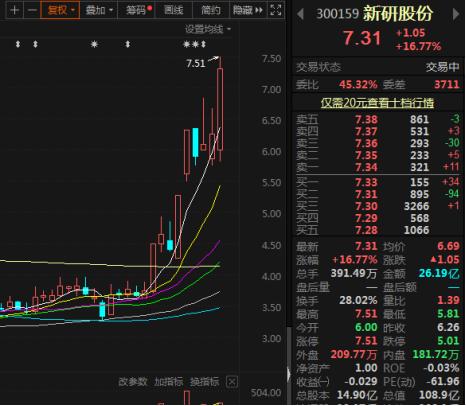
Task: Click the 今开 6.00 value
Action: point(366,327)
